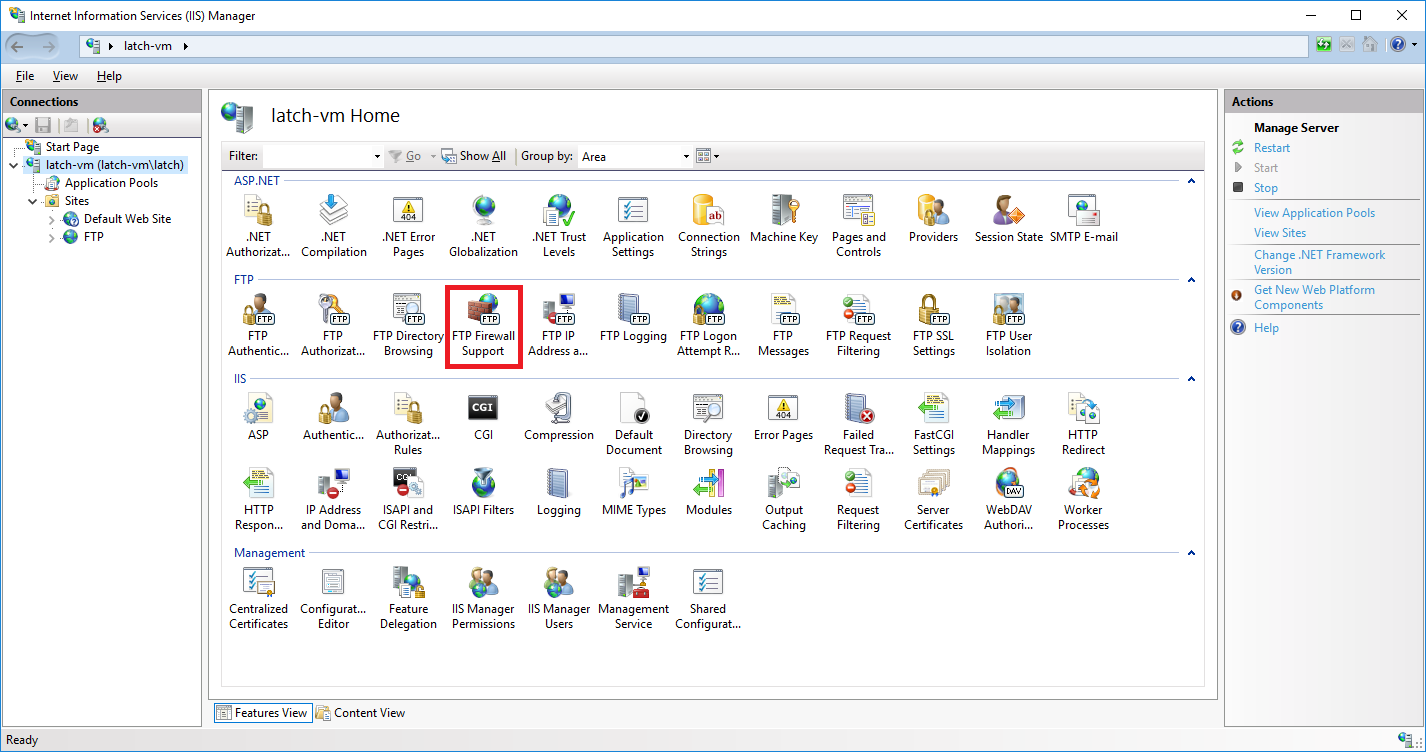Expand Default Web Site node
The width and height of the screenshot is (1426, 752).
point(52,219)
